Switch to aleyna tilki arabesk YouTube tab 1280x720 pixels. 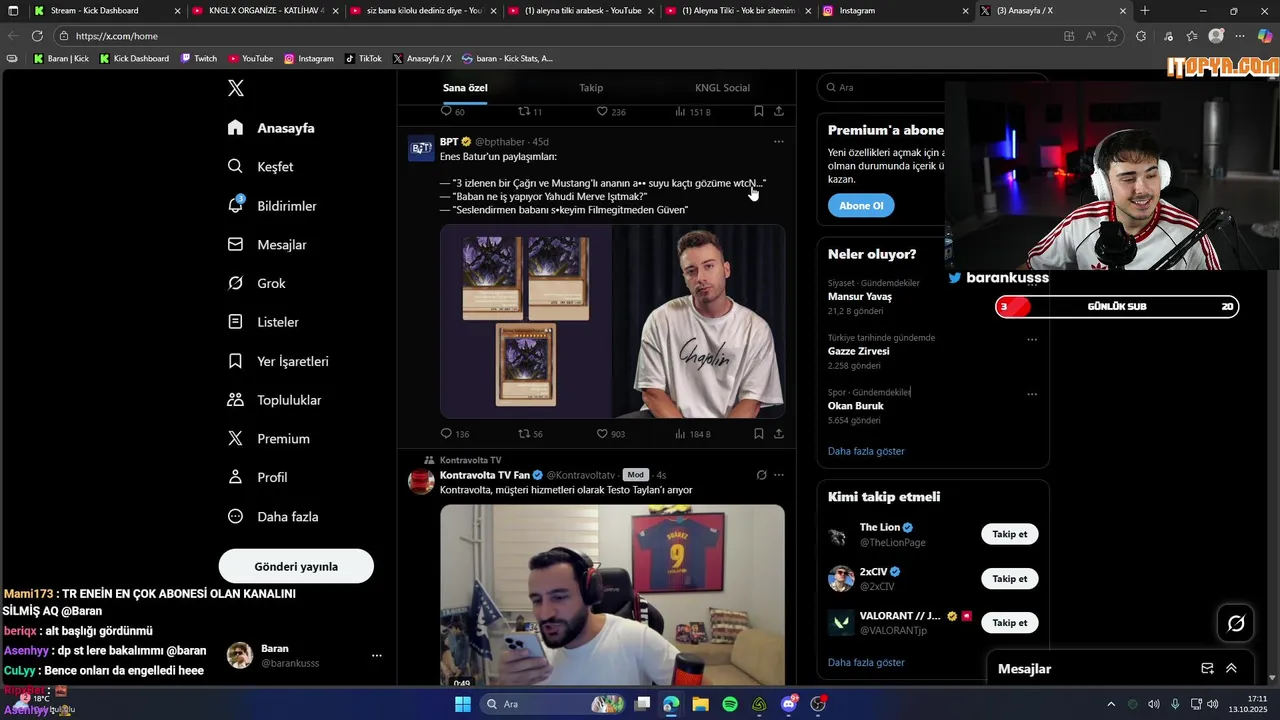point(580,11)
